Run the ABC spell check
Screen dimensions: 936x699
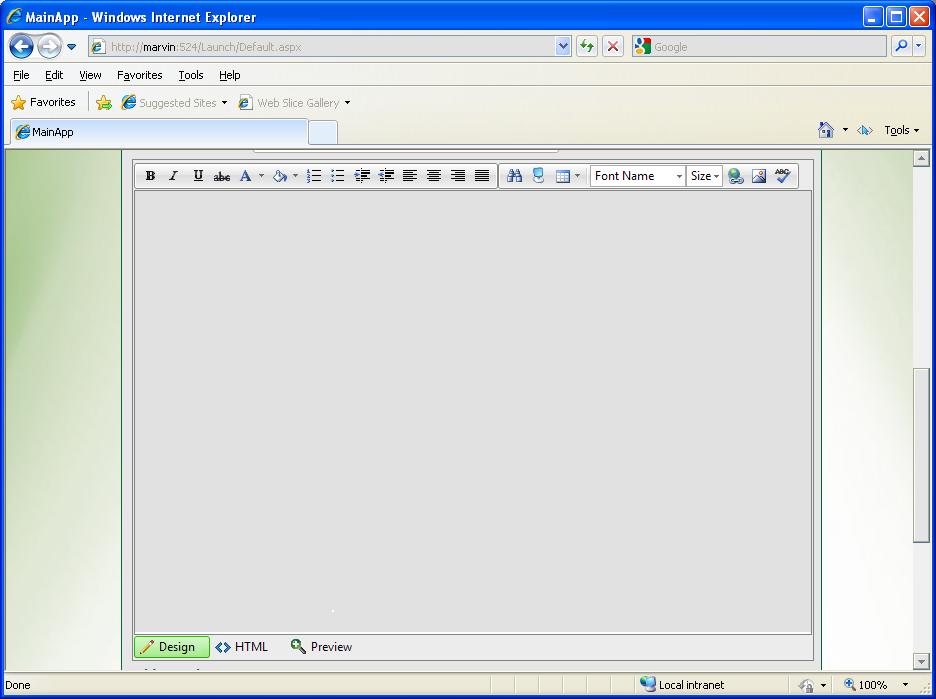783,175
